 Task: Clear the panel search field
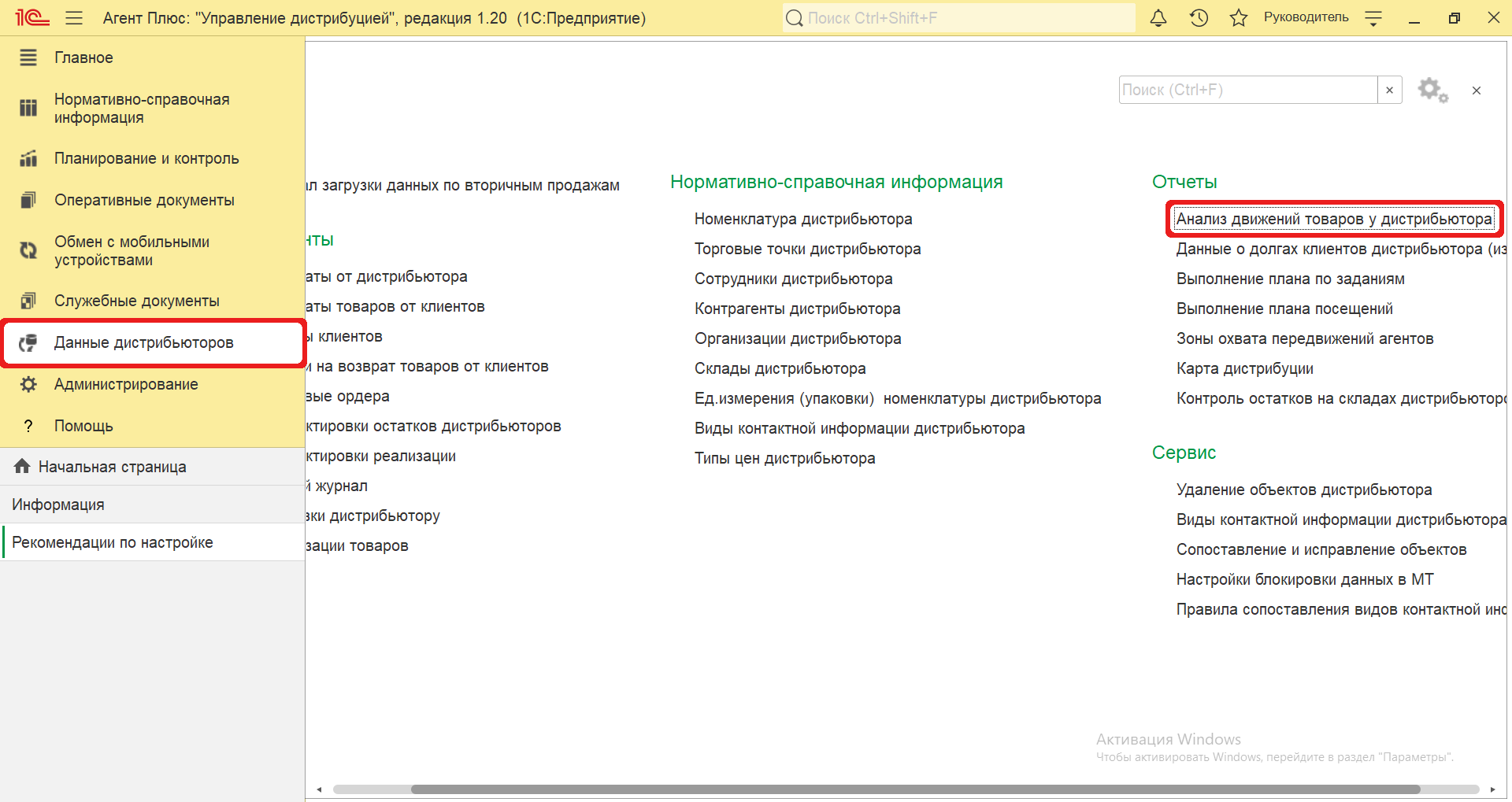click(1389, 90)
